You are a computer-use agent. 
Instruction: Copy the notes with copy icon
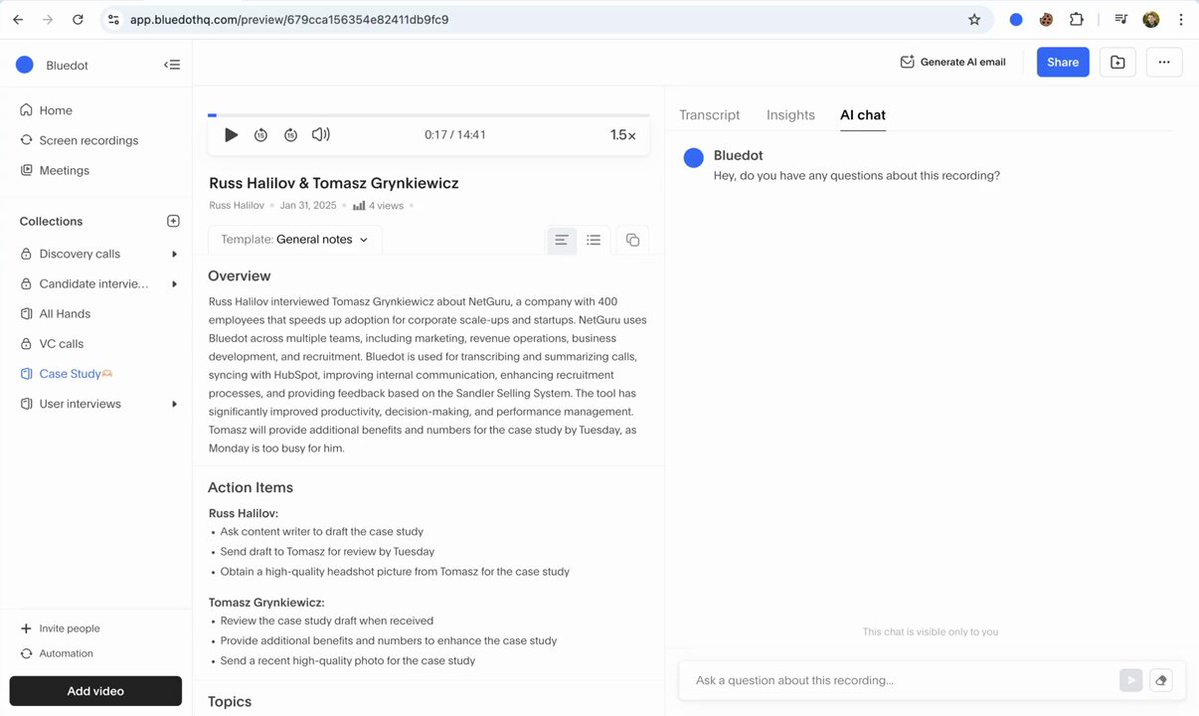click(632, 240)
